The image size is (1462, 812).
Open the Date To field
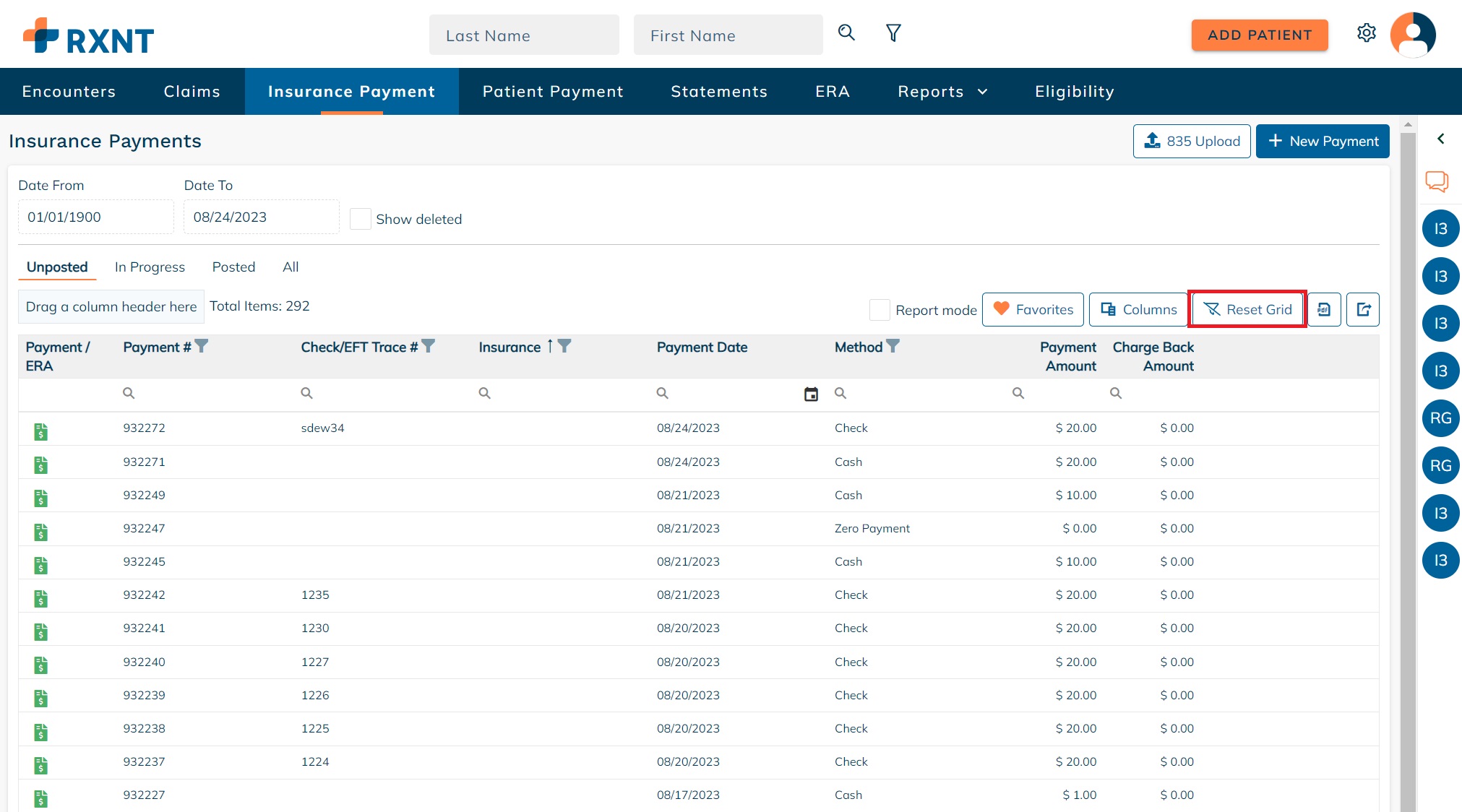pos(262,217)
